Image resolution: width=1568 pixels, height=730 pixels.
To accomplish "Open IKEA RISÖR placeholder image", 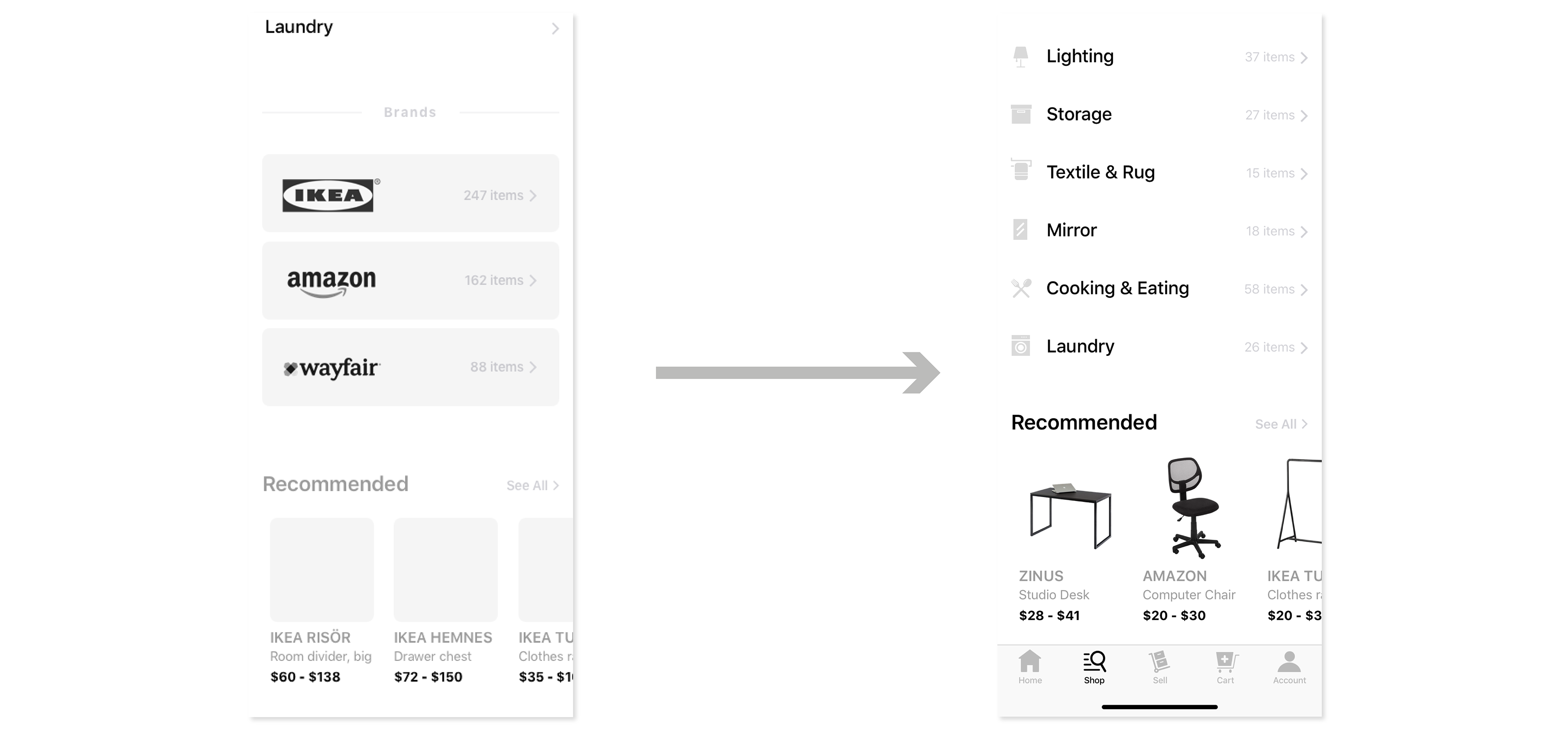I will [x=321, y=569].
